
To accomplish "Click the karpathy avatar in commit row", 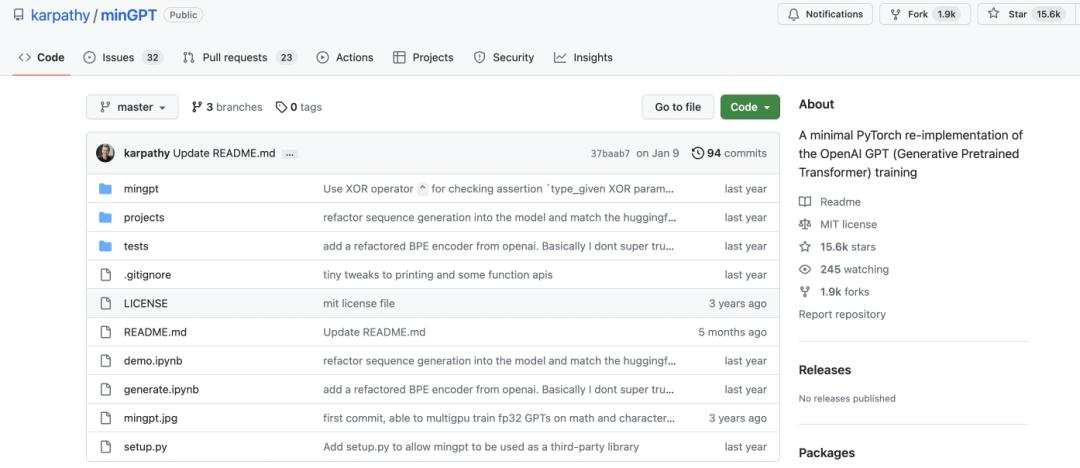I will [x=105, y=153].
